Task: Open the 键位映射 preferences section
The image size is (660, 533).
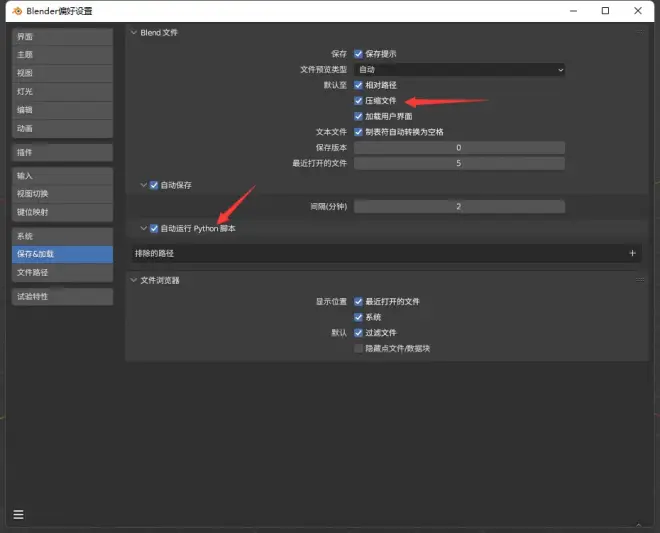Action: coord(62,213)
